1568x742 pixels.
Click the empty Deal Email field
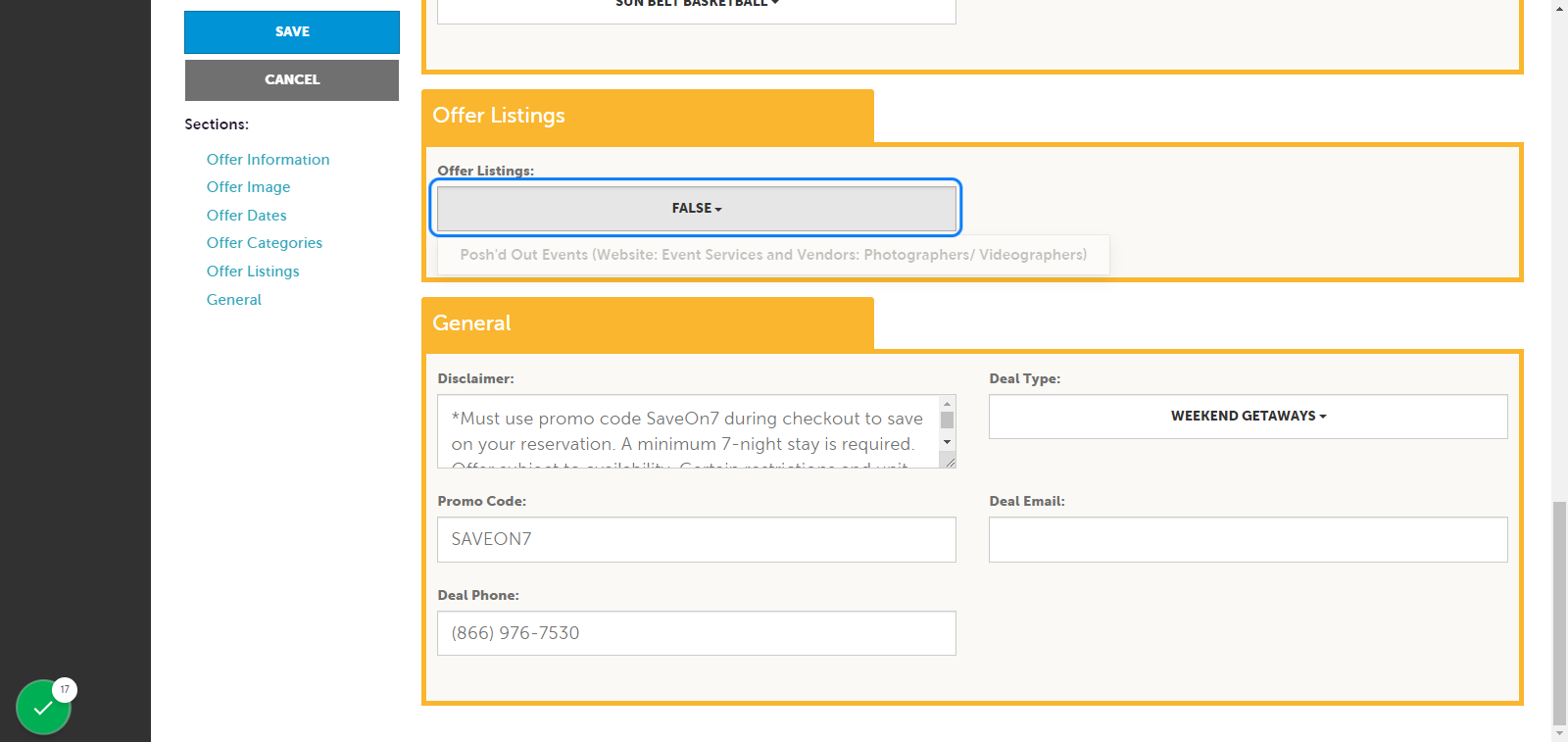click(x=1249, y=539)
